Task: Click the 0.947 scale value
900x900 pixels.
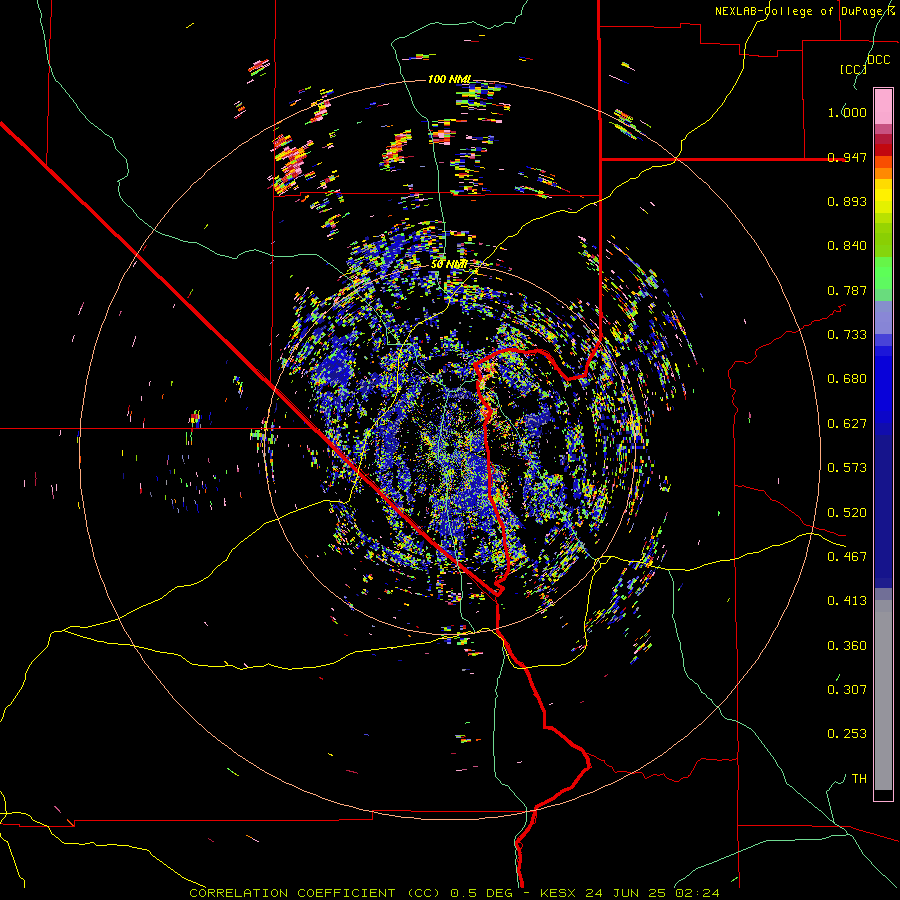Action: pos(847,157)
